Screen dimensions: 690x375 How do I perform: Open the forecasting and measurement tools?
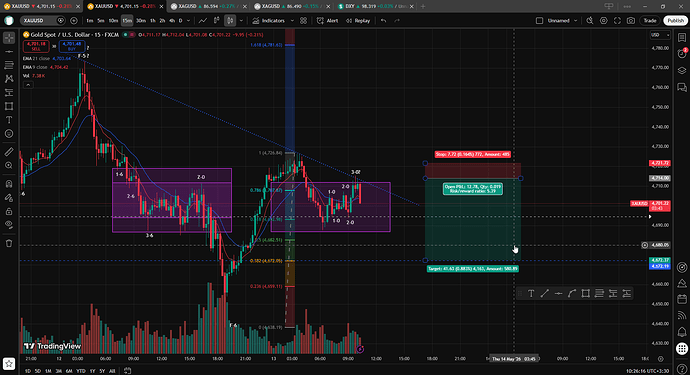[9, 92]
